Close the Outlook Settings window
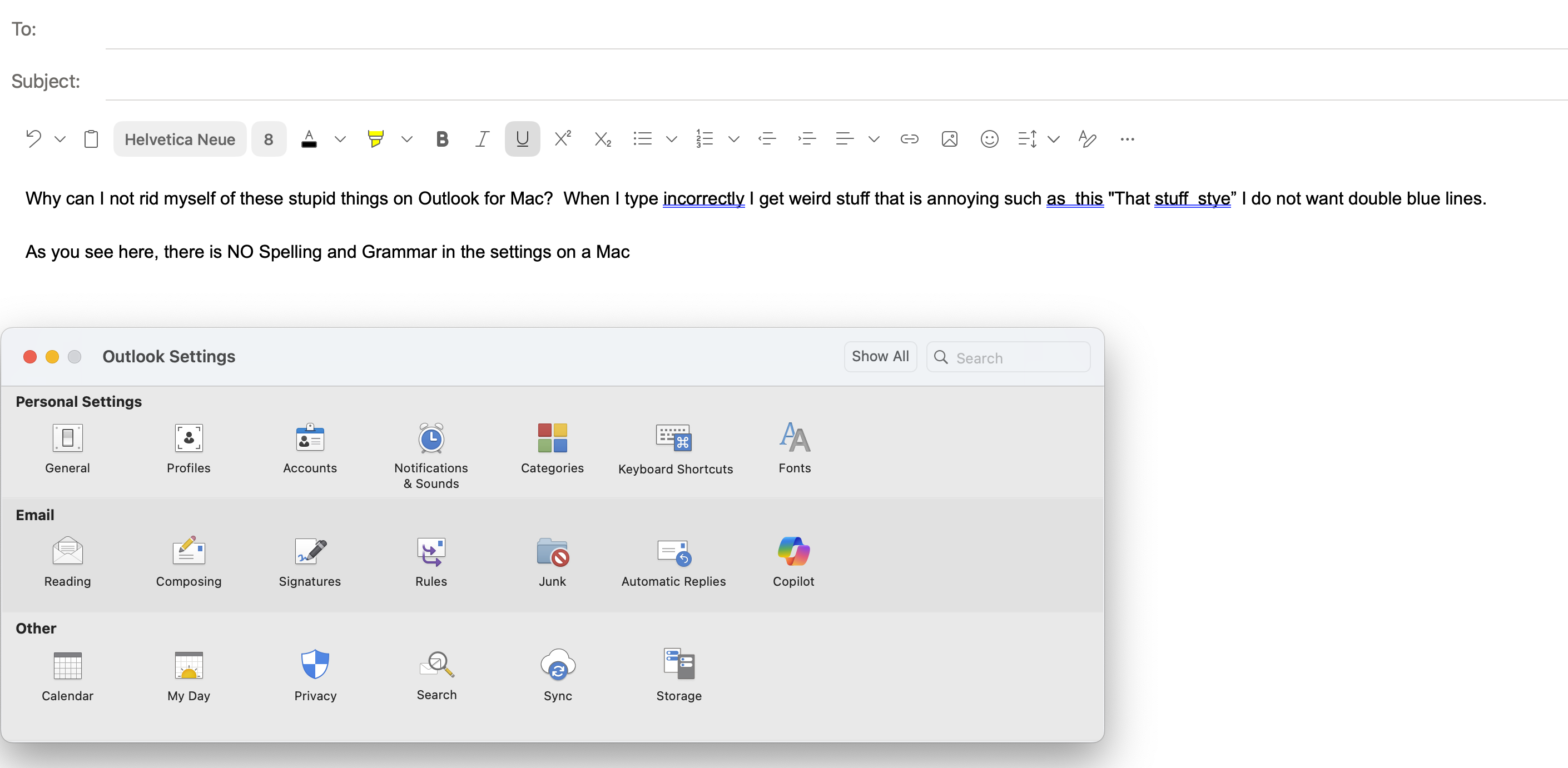This screenshot has height=768, width=1568. (x=30, y=357)
